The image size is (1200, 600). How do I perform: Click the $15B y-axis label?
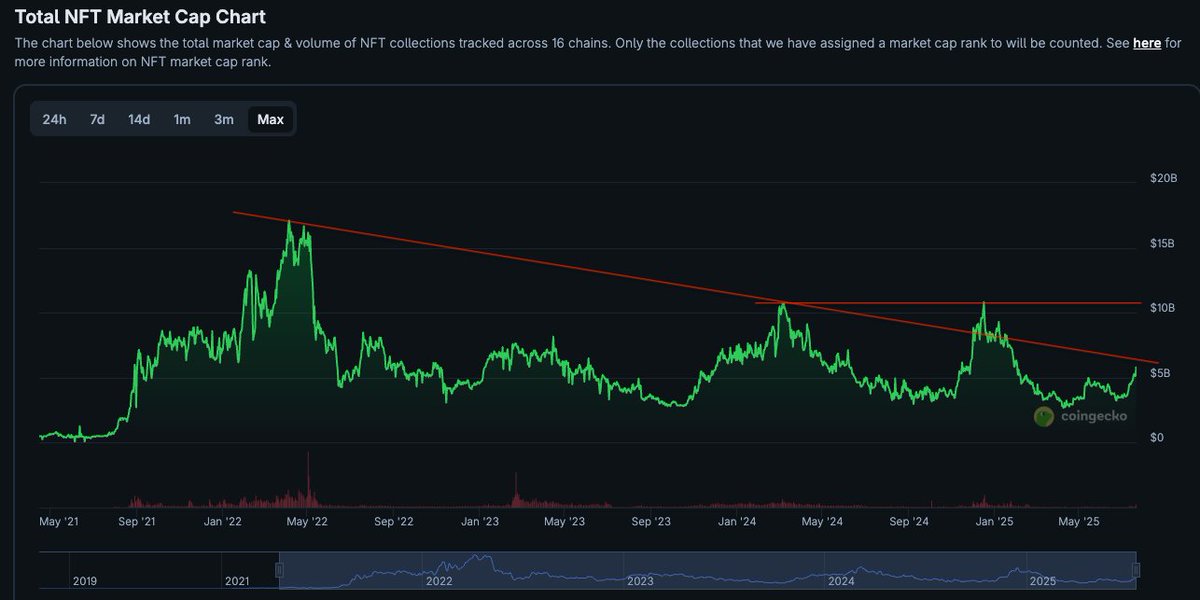click(x=1163, y=244)
